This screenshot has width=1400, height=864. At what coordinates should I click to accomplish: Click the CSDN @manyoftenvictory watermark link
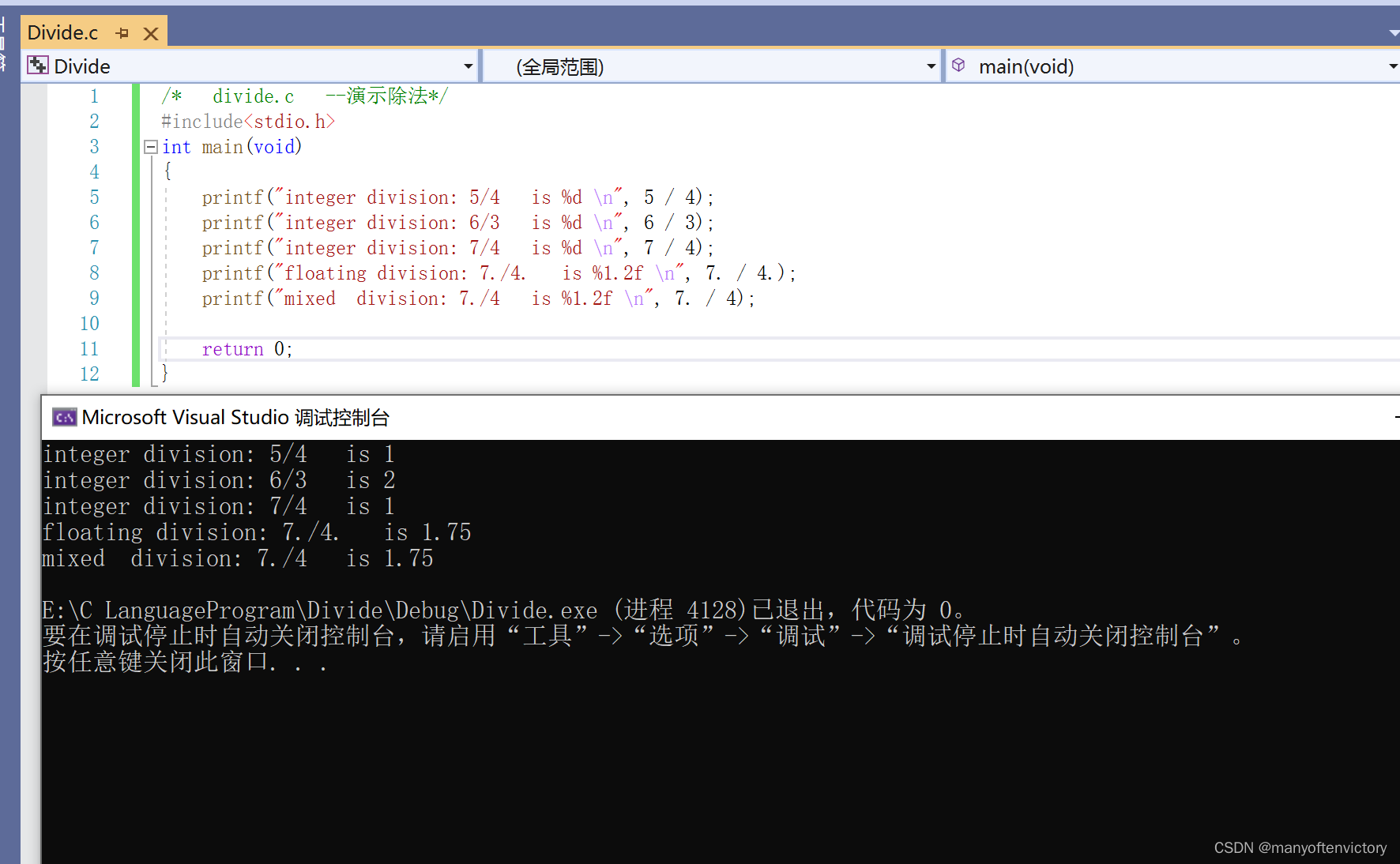click(1300, 847)
